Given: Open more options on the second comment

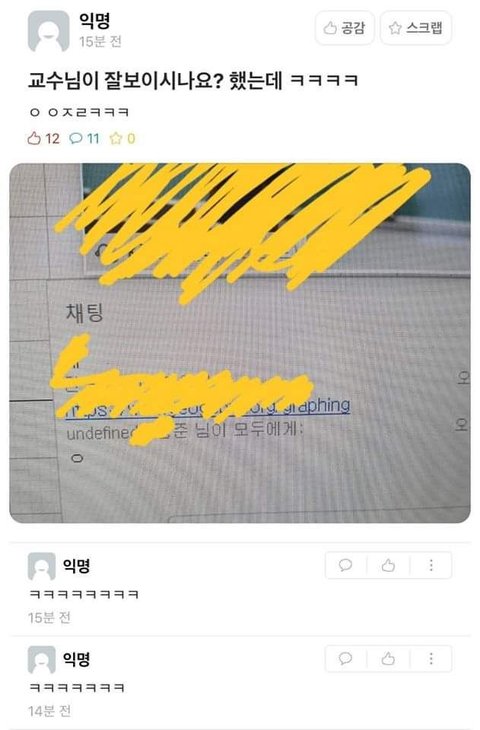Looking at the screenshot, I should point(431,658).
